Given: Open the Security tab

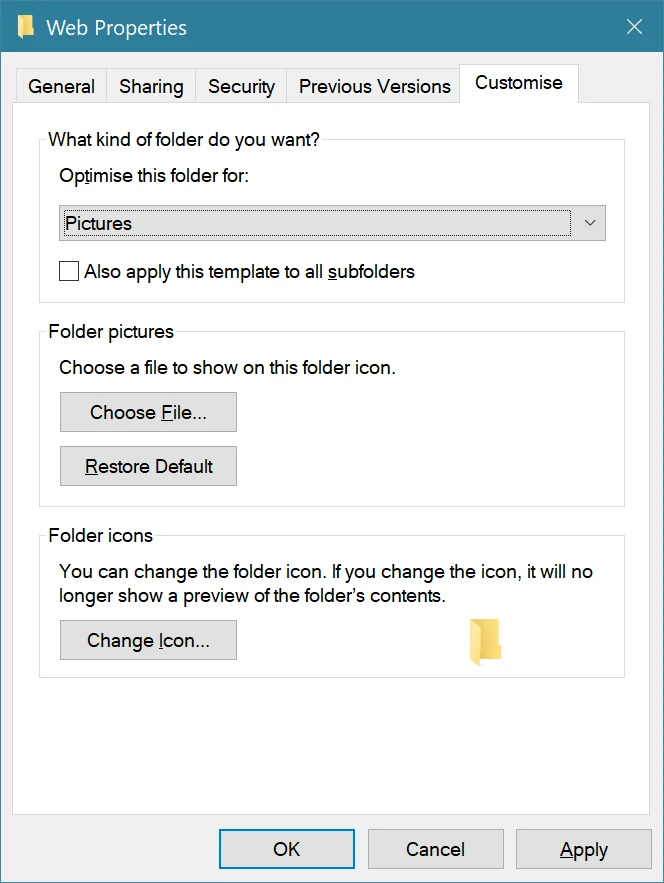Looking at the screenshot, I should tap(240, 87).
